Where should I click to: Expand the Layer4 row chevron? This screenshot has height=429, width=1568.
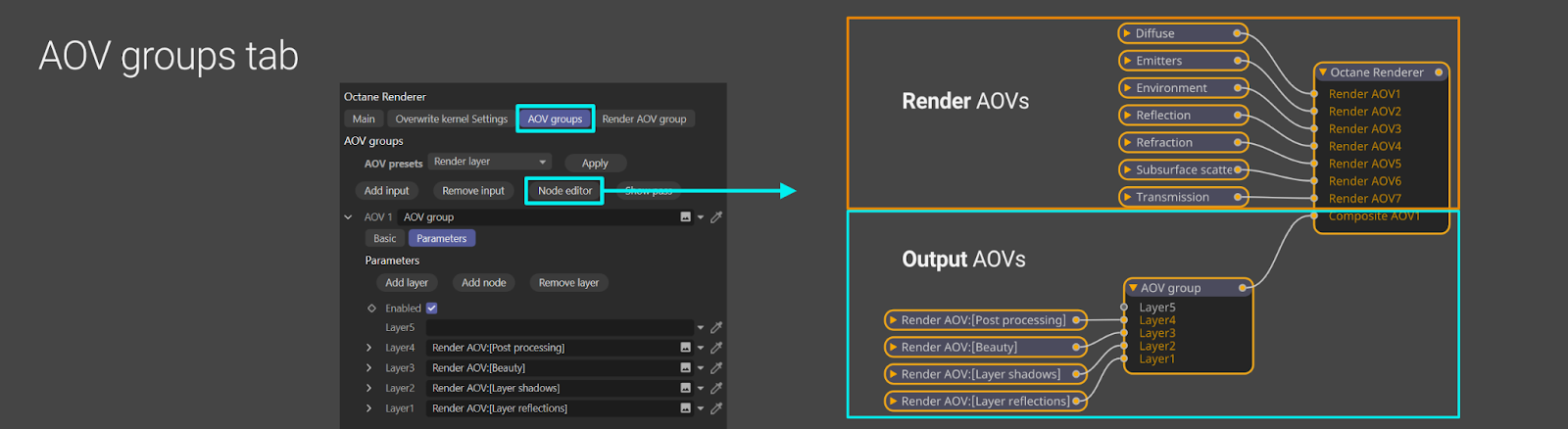(x=368, y=348)
